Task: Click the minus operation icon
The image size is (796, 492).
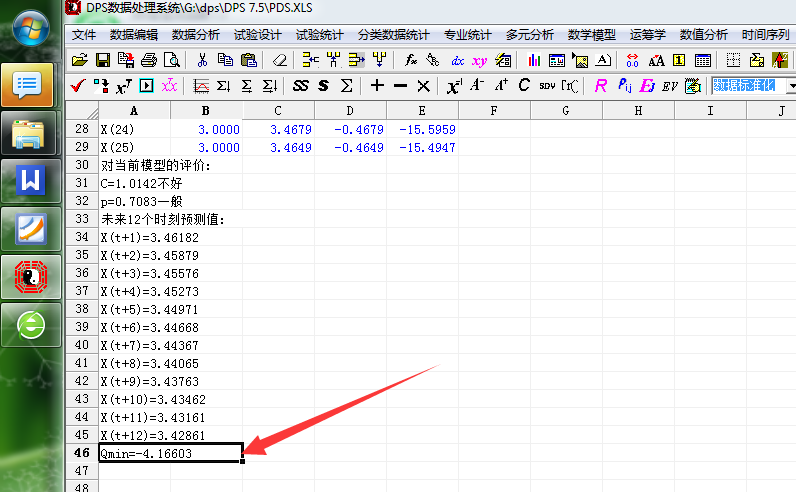Action: [x=400, y=86]
